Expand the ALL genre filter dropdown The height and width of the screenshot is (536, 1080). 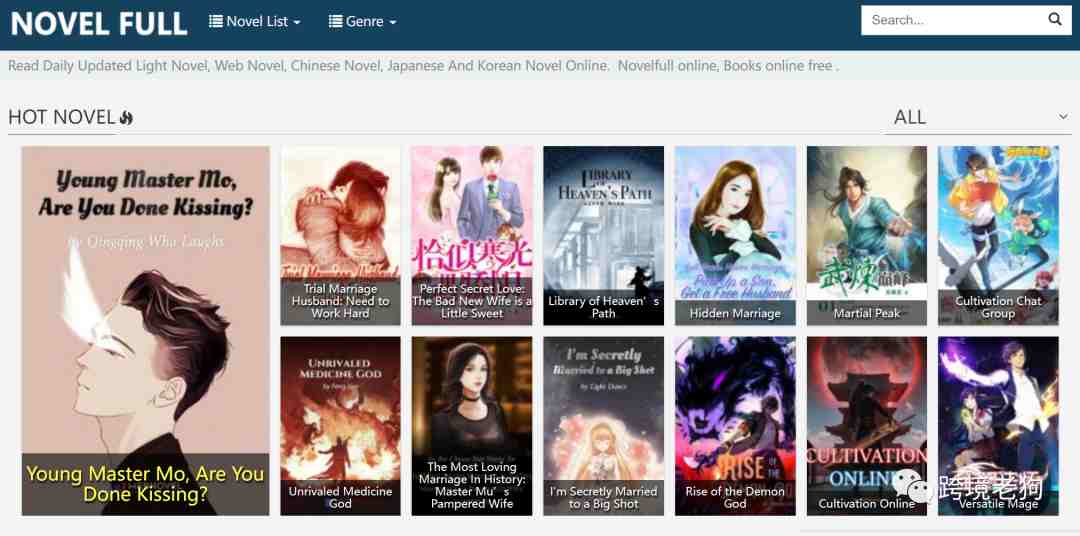(x=978, y=117)
